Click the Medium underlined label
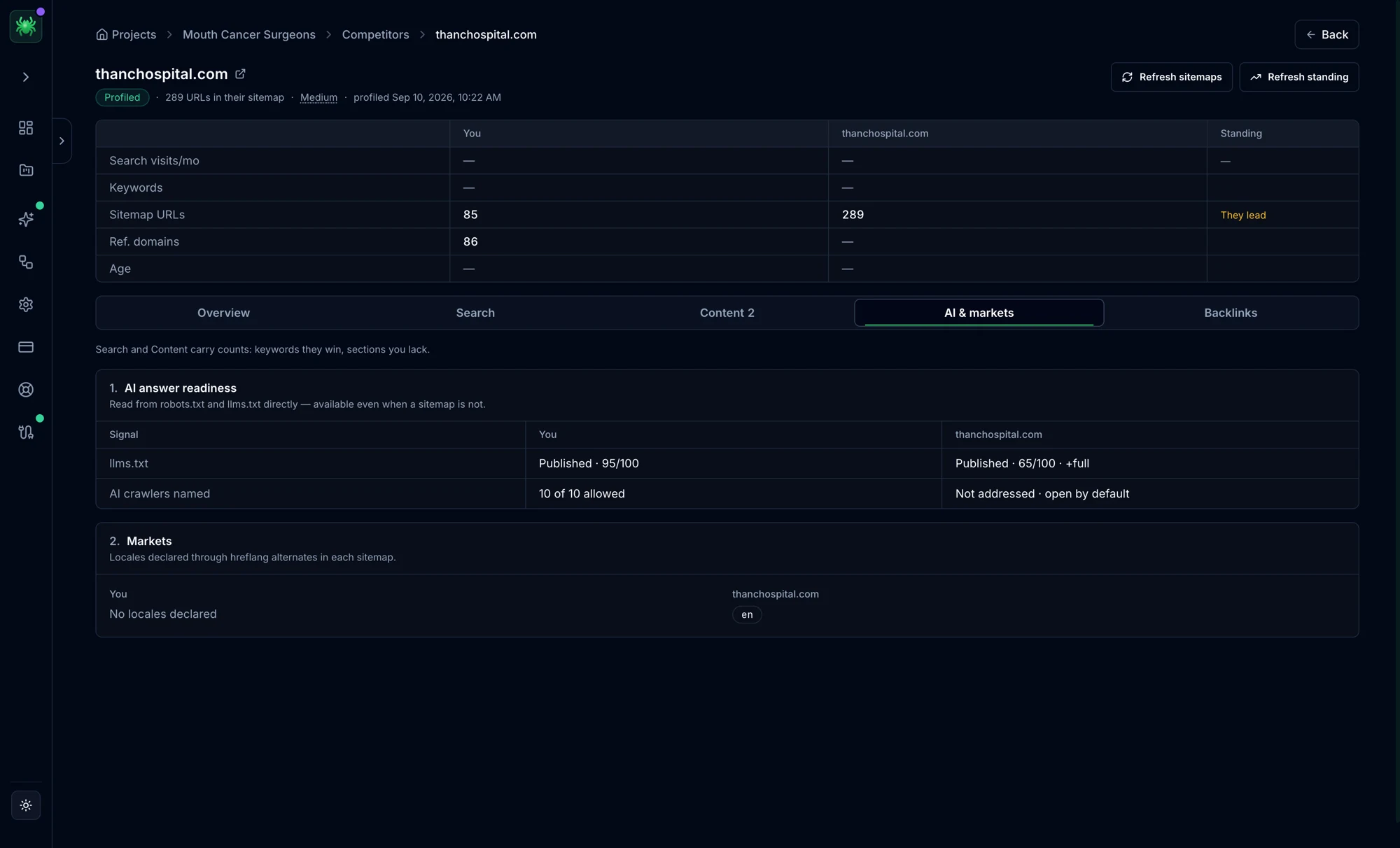 (x=318, y=97)
